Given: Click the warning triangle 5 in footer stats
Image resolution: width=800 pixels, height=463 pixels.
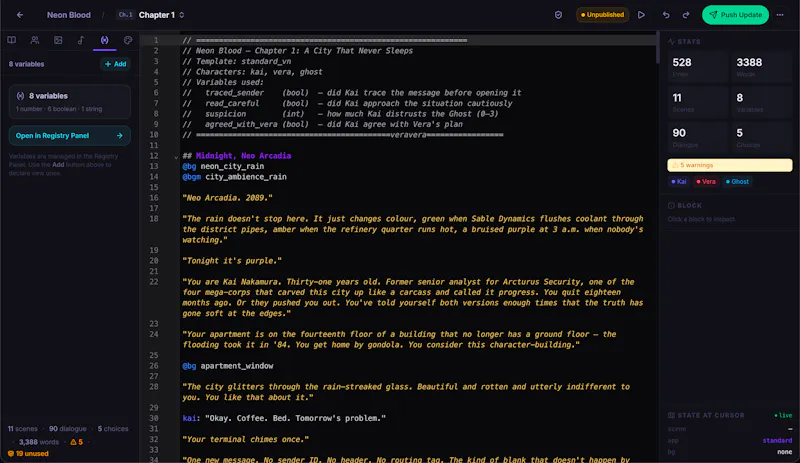Looking at the screenshot, I should click(77, 442).
